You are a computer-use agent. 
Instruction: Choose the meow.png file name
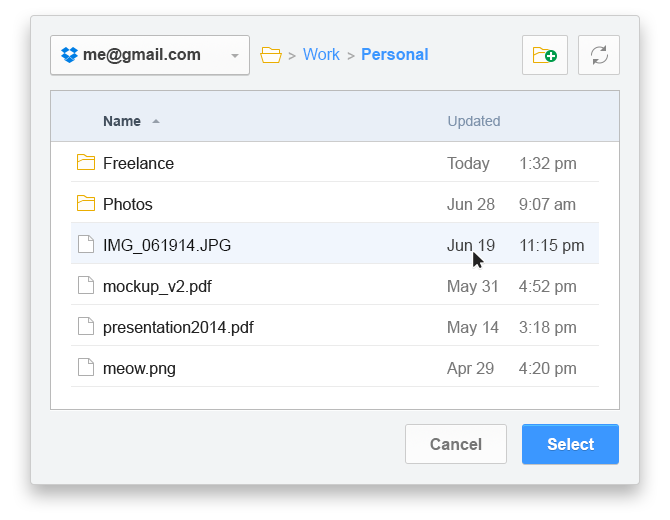click(139, 369)
